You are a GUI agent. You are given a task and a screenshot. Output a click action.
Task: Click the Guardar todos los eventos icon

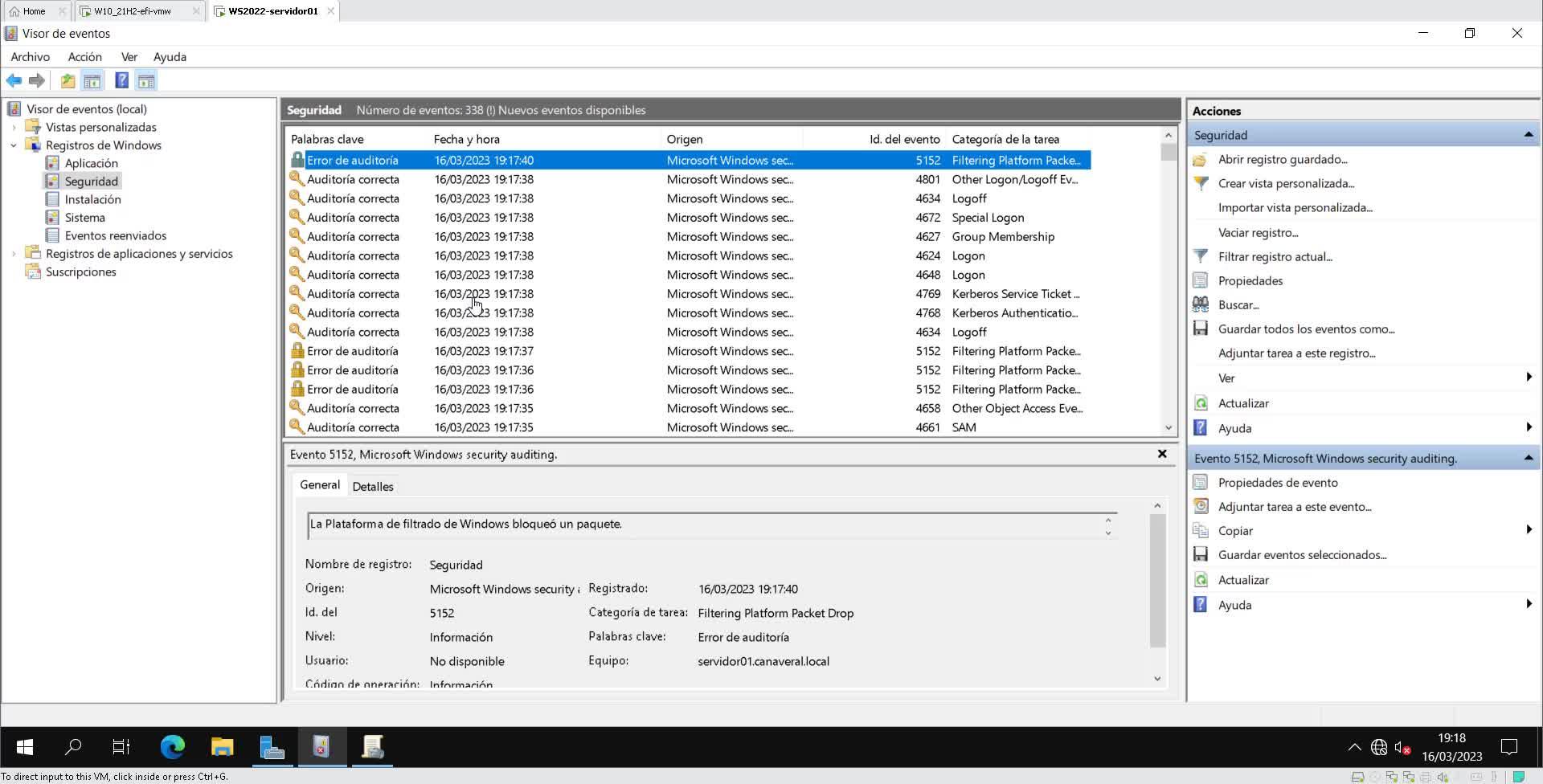[1201, 329]
